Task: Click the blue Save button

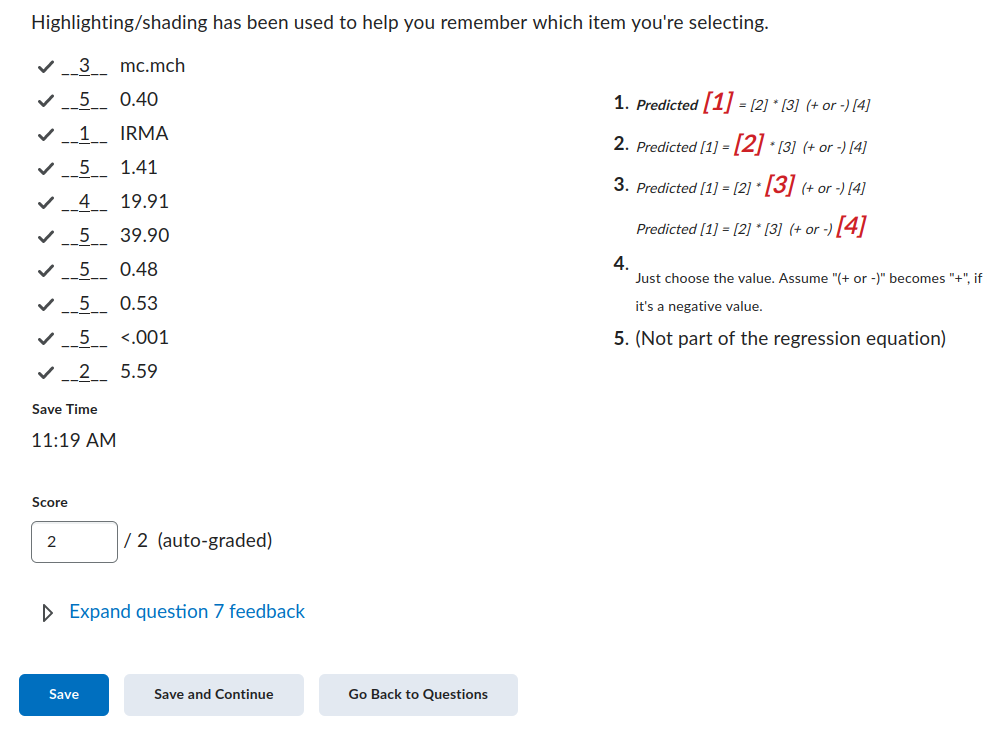Action: (x=64, y=695)
